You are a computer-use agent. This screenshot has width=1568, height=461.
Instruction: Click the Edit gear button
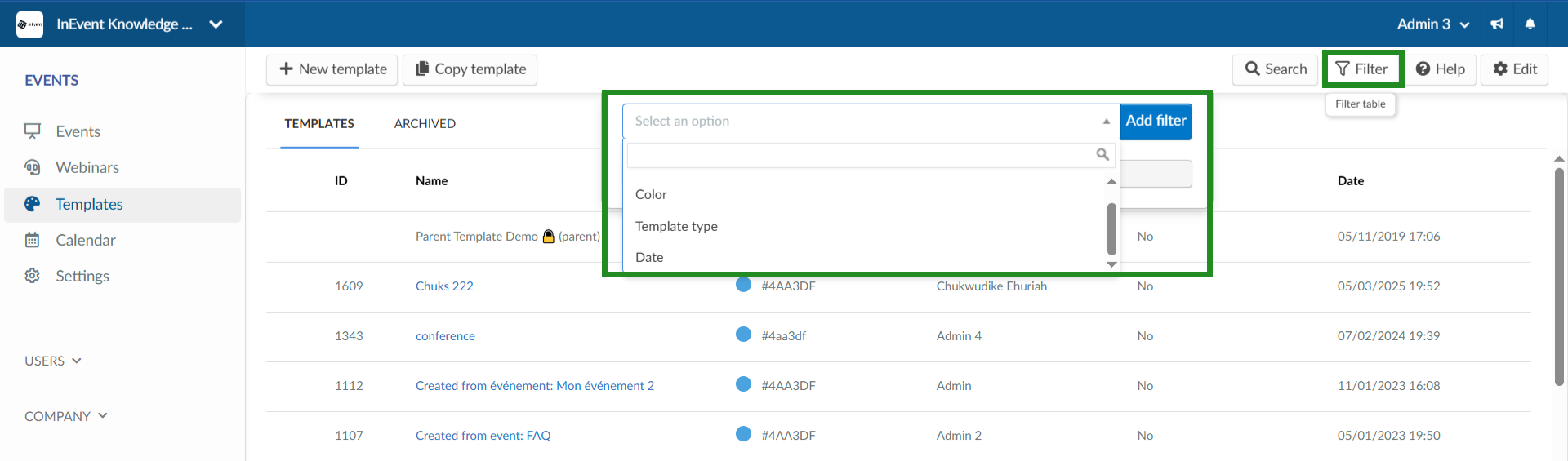(x=1515, y=69)
